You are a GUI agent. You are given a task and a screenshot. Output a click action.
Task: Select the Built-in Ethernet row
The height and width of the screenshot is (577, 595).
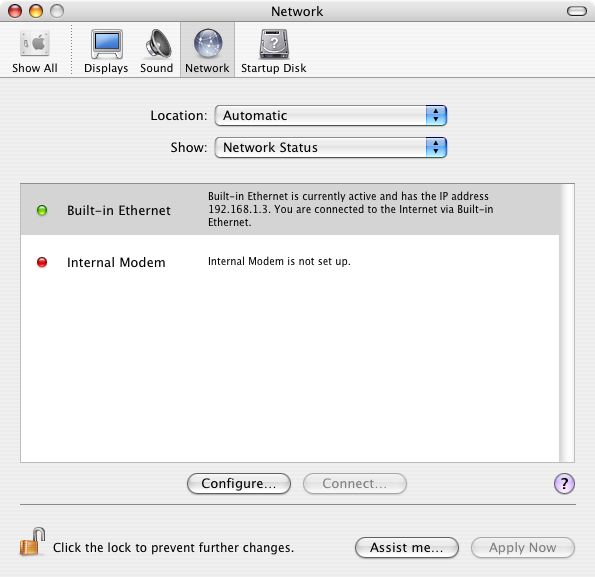(290, 209)
